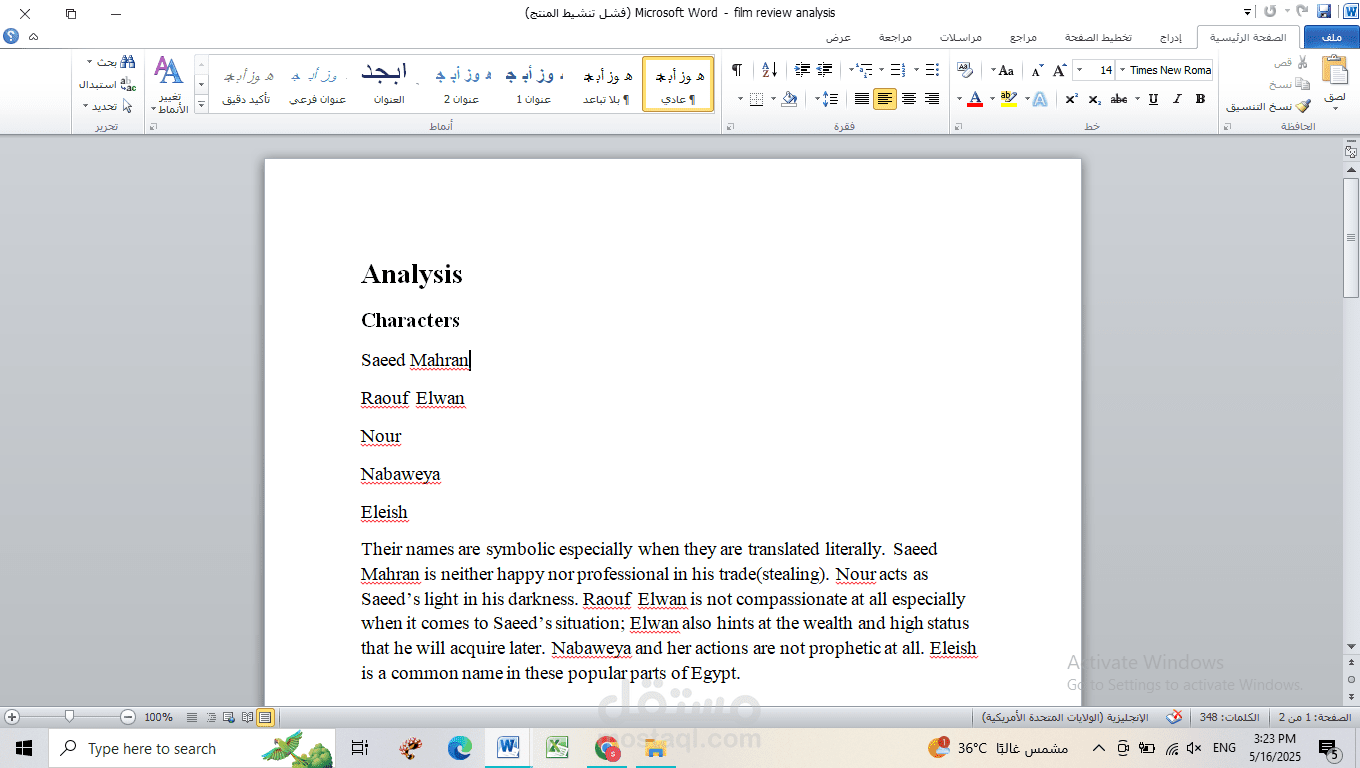
Task: Click the Justify alignment icon
Action: (x=862, y=99)
